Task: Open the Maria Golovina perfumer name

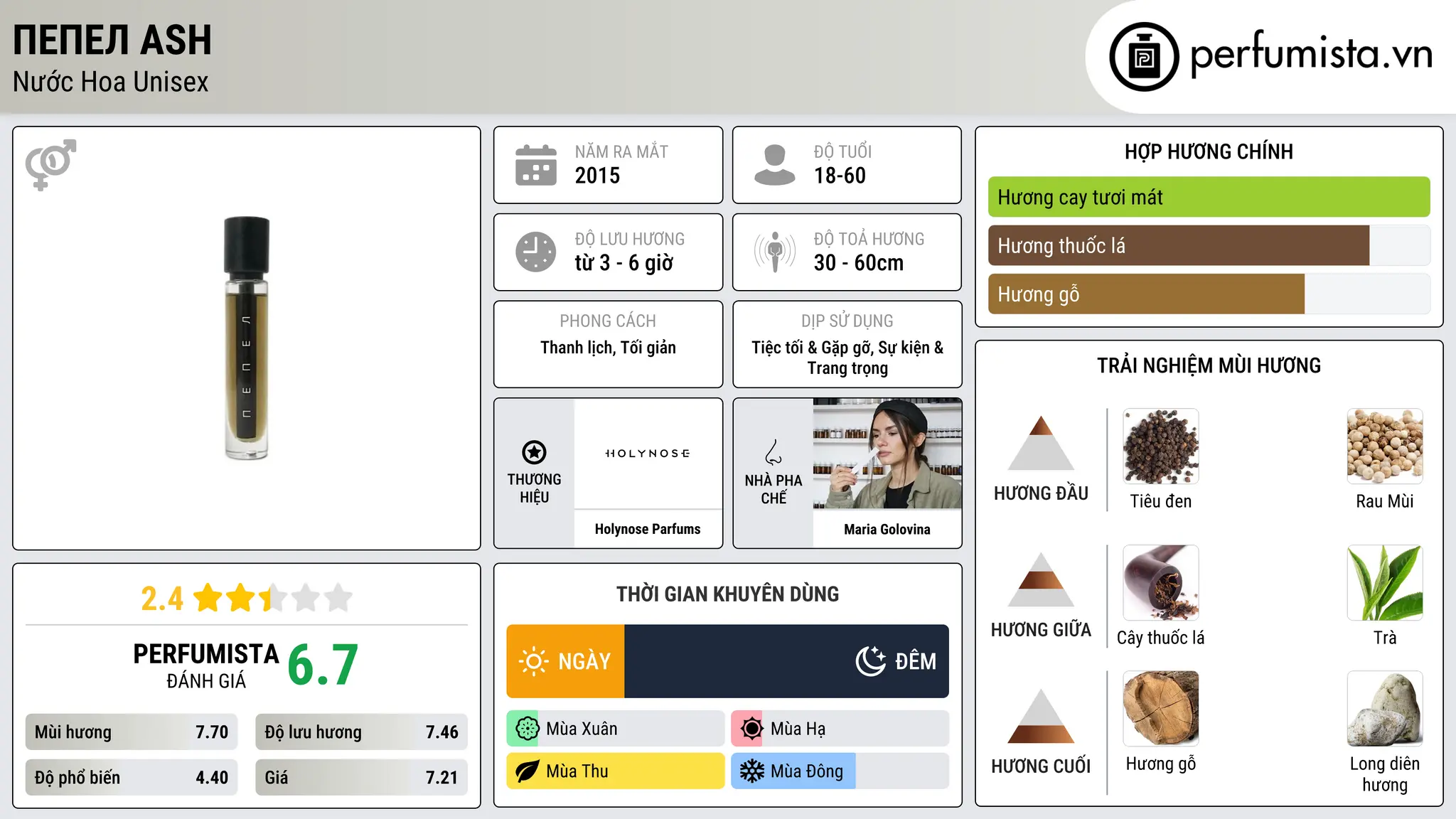Action: (887, 529)
